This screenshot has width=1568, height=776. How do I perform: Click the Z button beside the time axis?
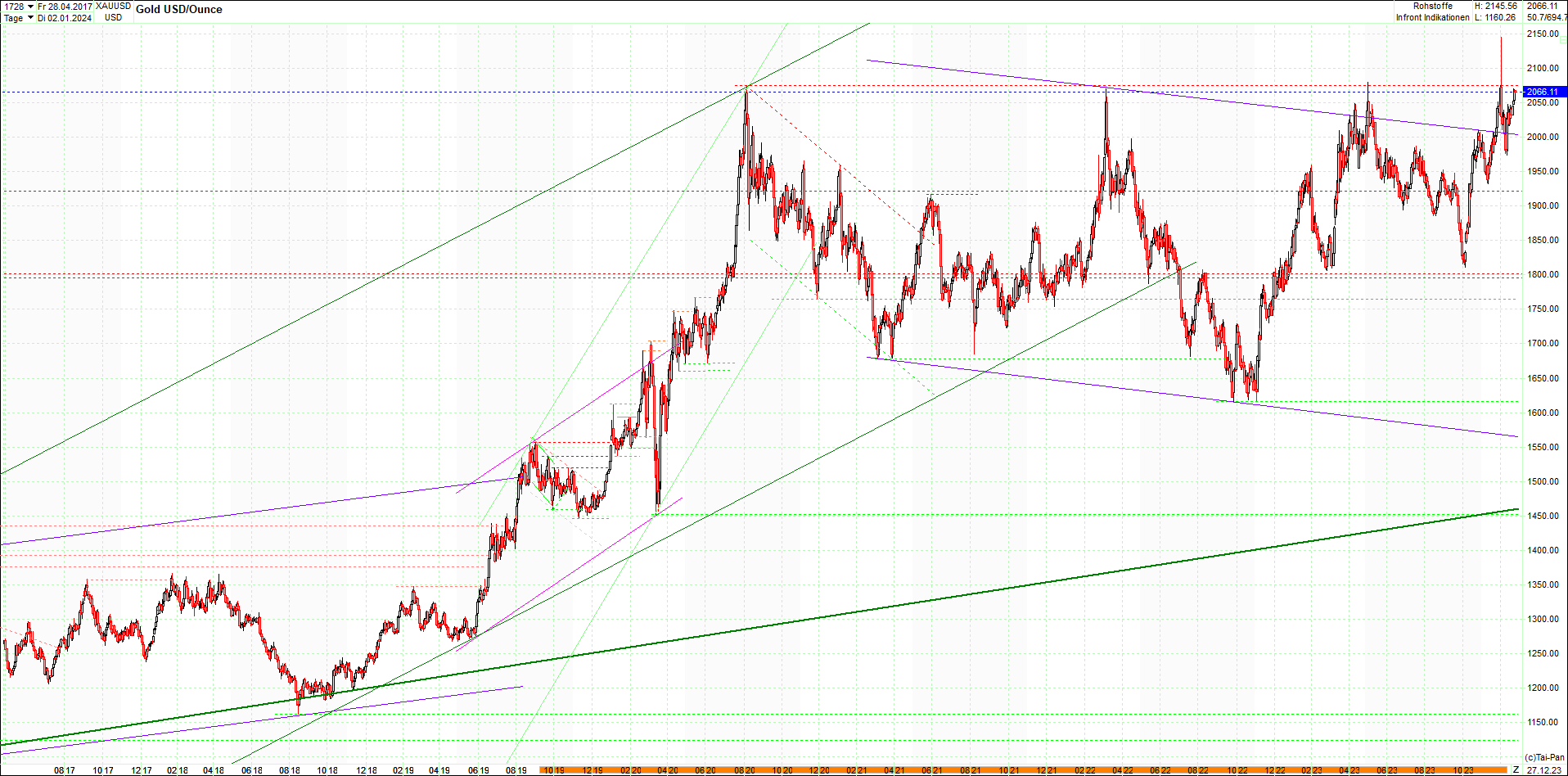click(1516, 769)
